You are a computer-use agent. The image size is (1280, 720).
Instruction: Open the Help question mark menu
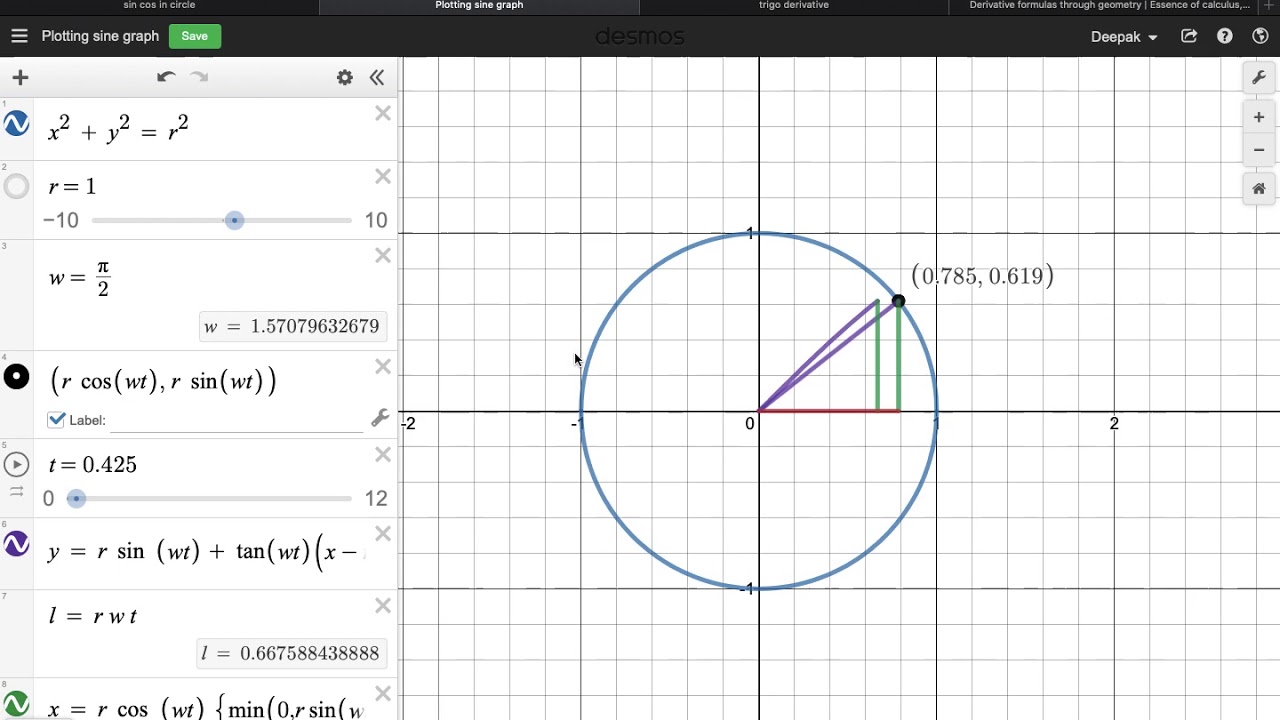tap(1225, 36)
